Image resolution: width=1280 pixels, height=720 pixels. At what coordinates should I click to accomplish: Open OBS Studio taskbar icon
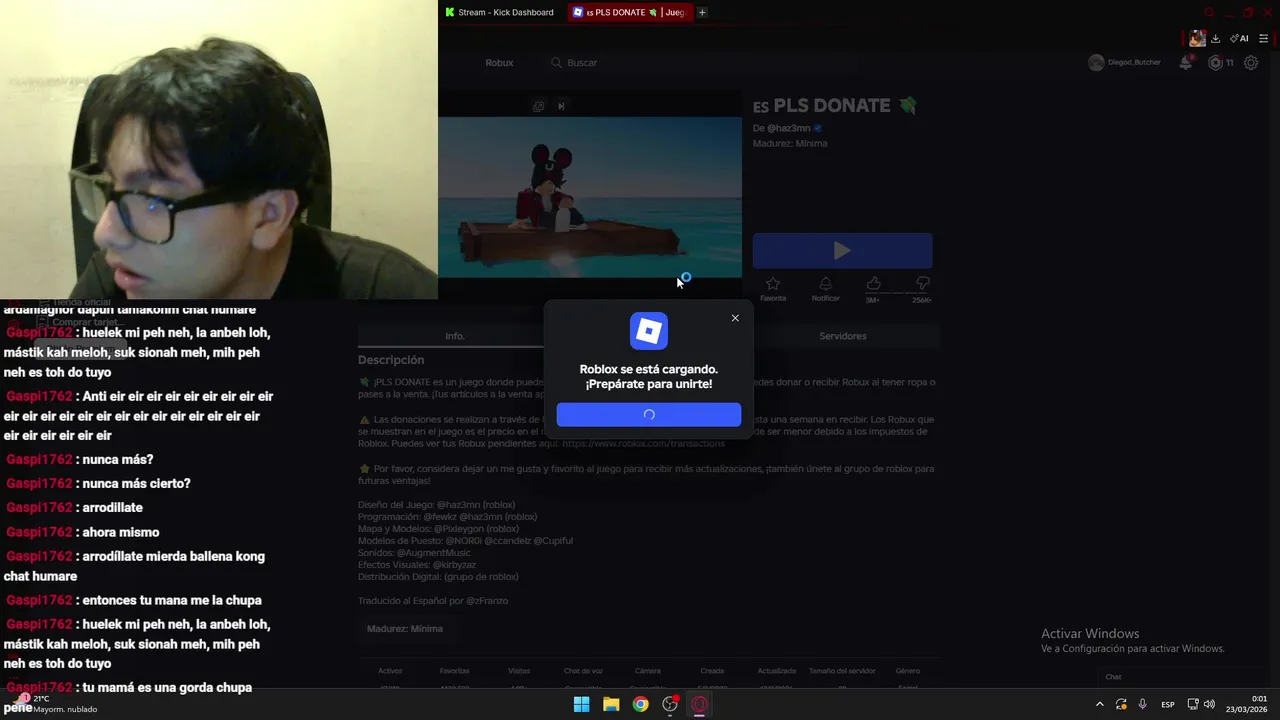tap(670, 704)
